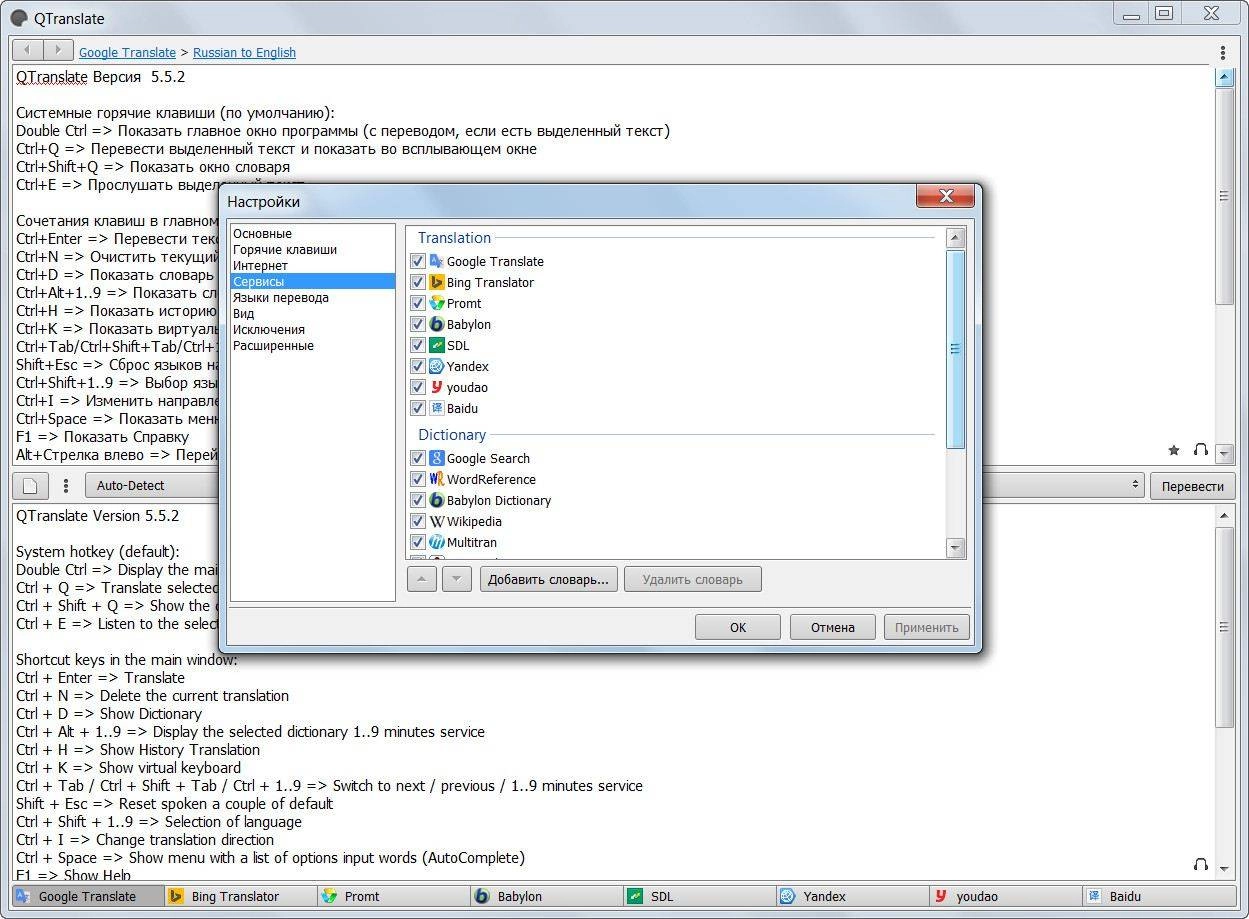Go forward with the right arrow navigation button

coord(58,50)
